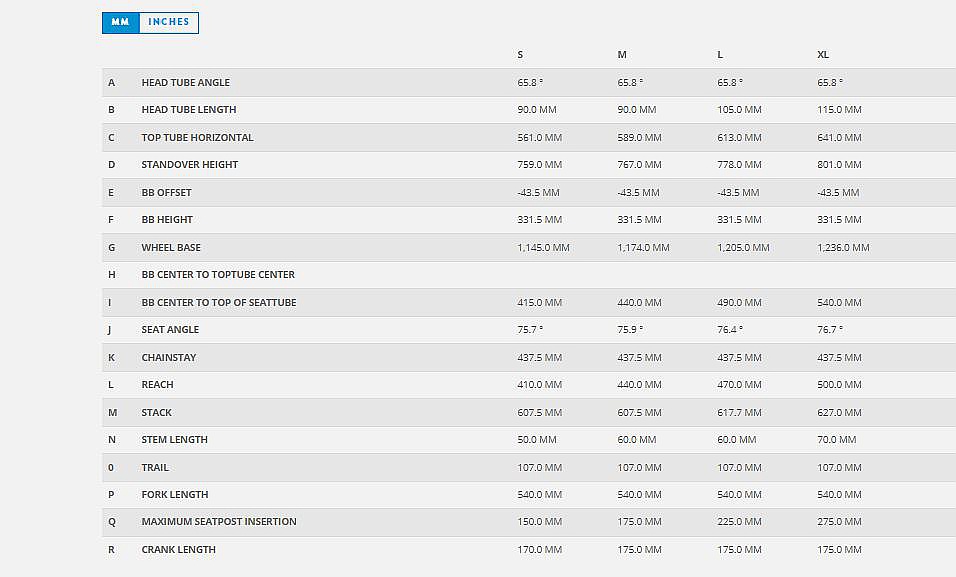Screen dimensions: 956x577
Task: Select BB CENTER TO TOPTUBE CENTER label
Action: [x=218, y=275]
